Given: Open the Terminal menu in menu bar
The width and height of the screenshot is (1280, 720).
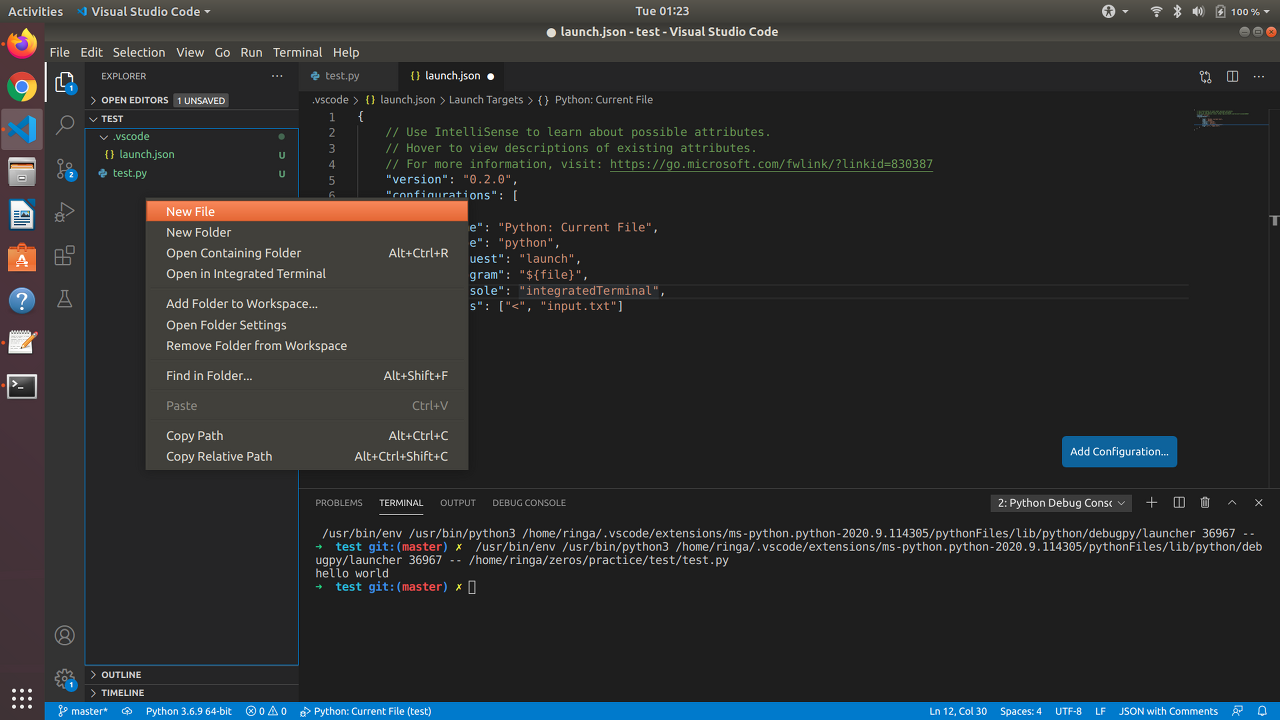Looking at the screenshot, I should (x=297, y=52).
